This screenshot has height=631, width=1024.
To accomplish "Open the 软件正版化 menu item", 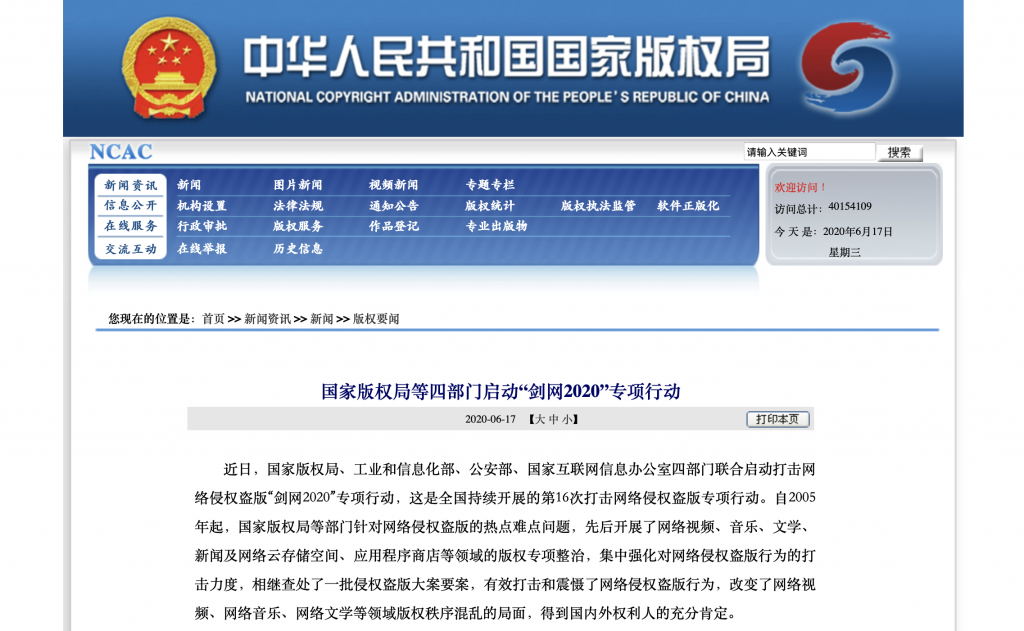I will (688, 206).
